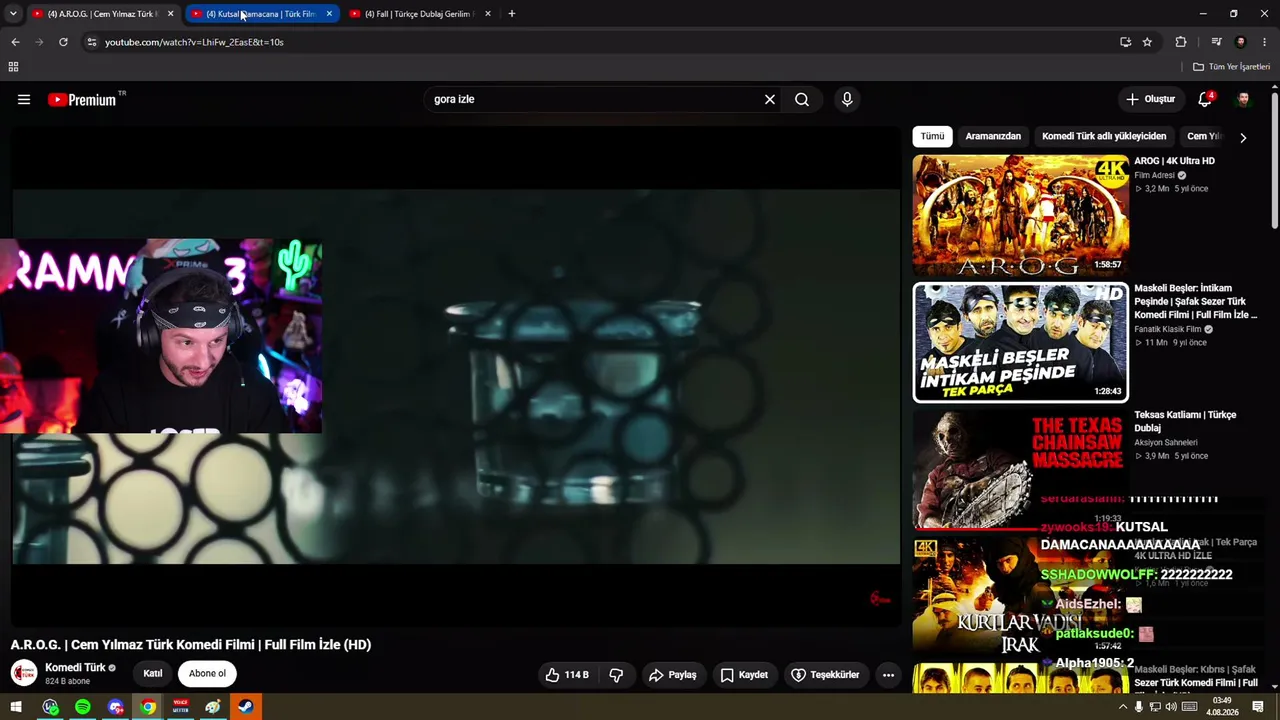The width and height of the screenshot is (1280, 720).
Task: Bookmark this page with star icon
Action: coord(1147,42)
